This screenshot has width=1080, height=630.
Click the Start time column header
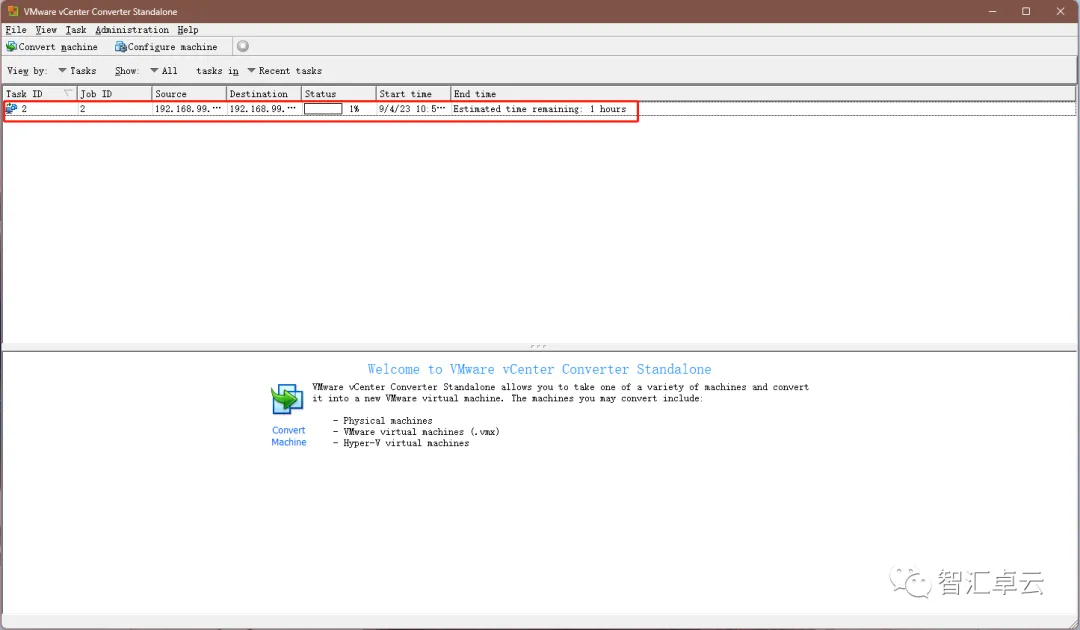click(x=413, y=94)
